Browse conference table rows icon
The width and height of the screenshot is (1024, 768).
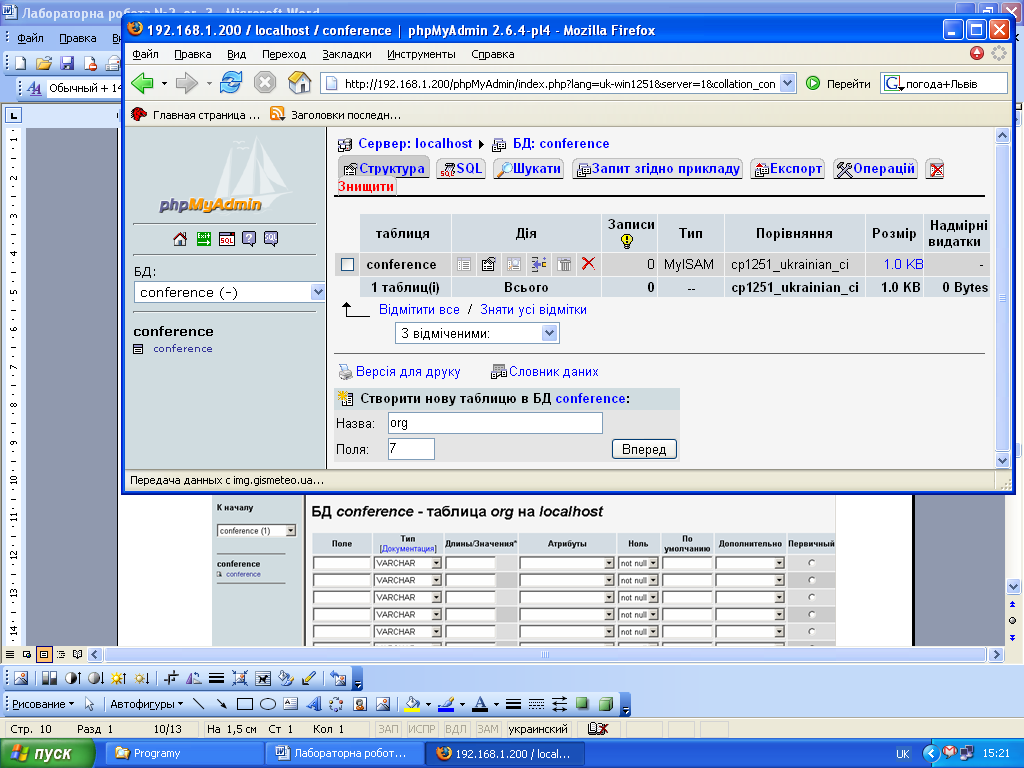(x=464, y=264)
